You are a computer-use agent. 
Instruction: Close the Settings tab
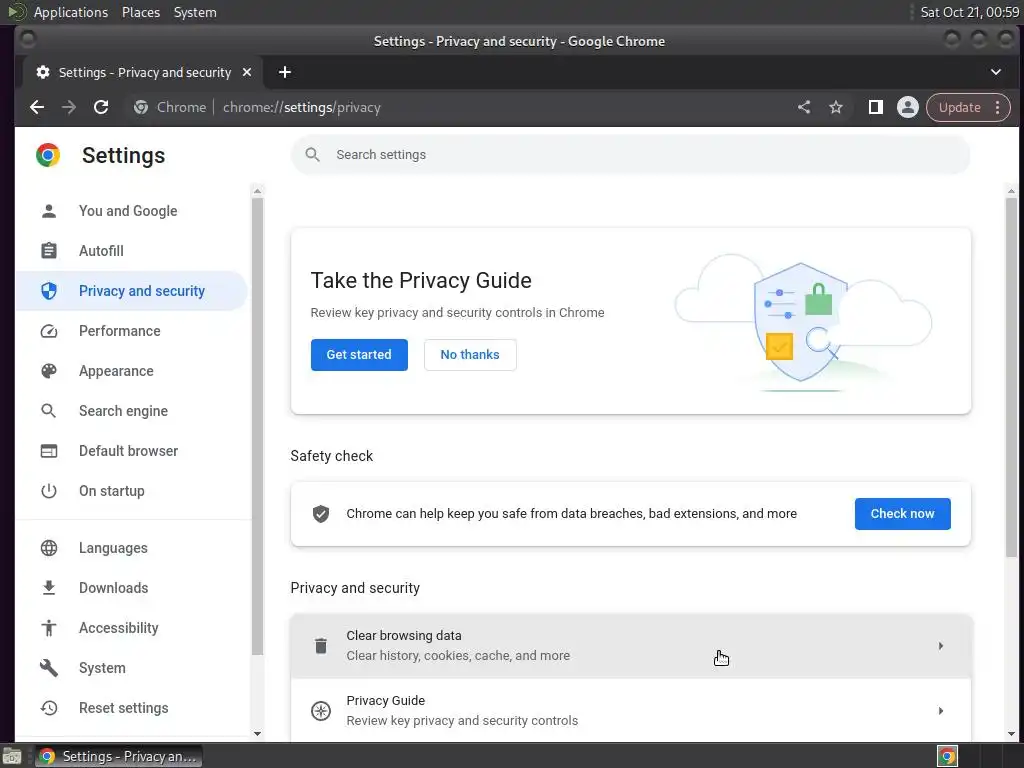click(247, 72)
